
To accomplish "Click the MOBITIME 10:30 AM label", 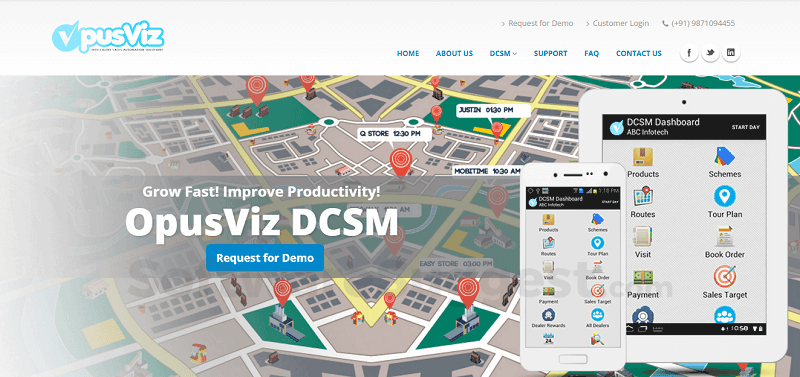I will click(x=487, y=171).
